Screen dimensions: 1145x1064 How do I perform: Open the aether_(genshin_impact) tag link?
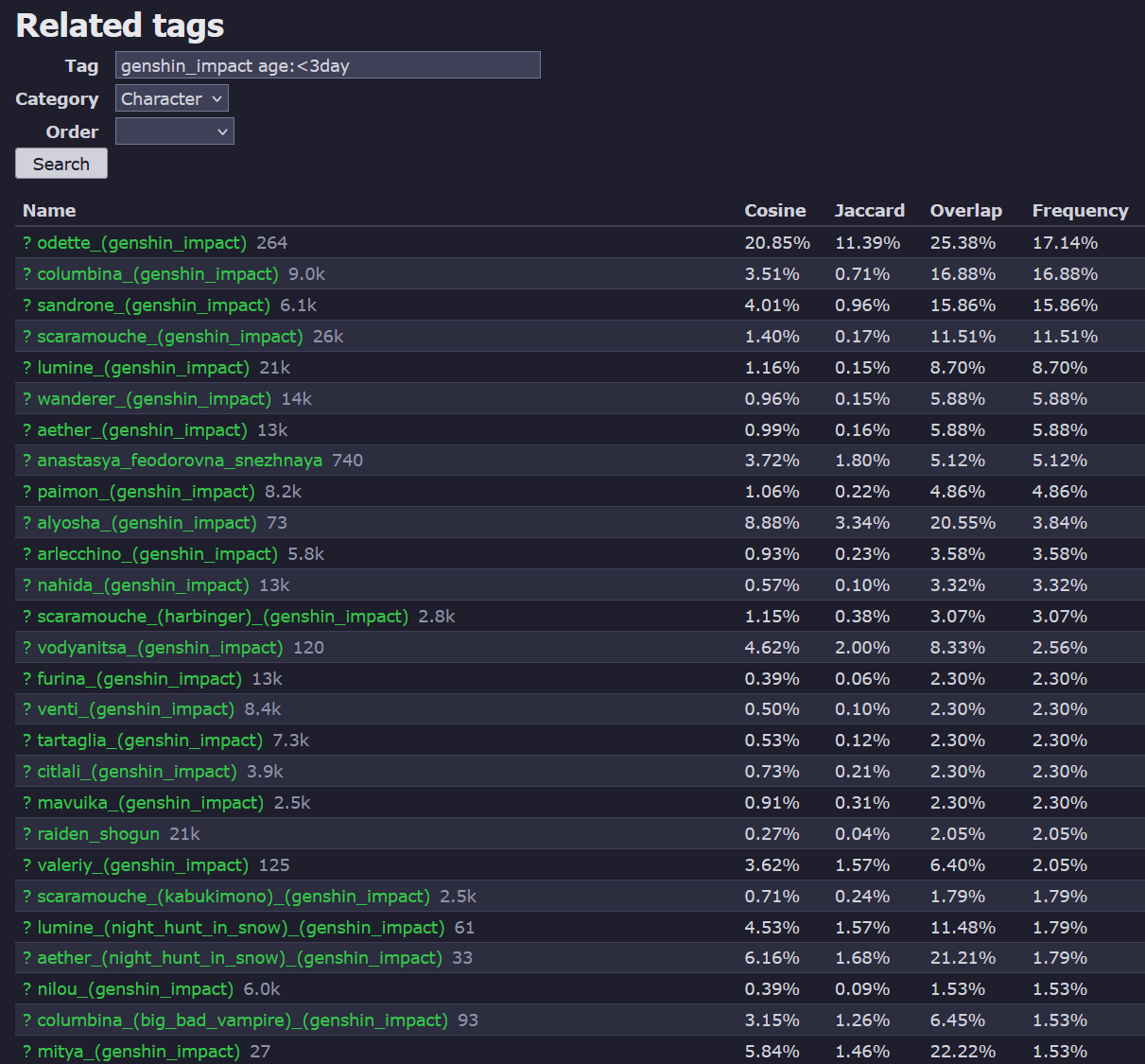pos(143,430)
